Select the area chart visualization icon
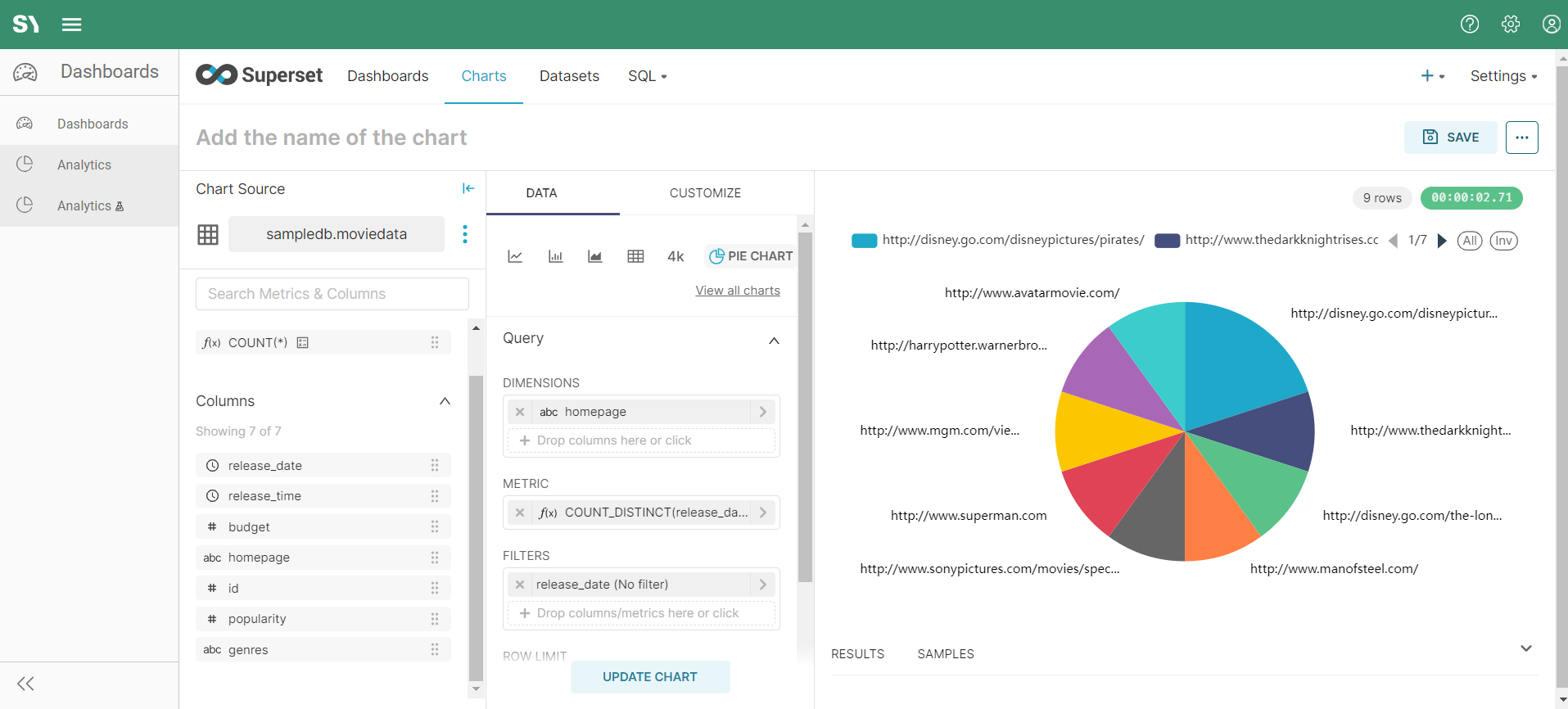The width and height of the screenshot is (1568, 709). pos(595,256)
